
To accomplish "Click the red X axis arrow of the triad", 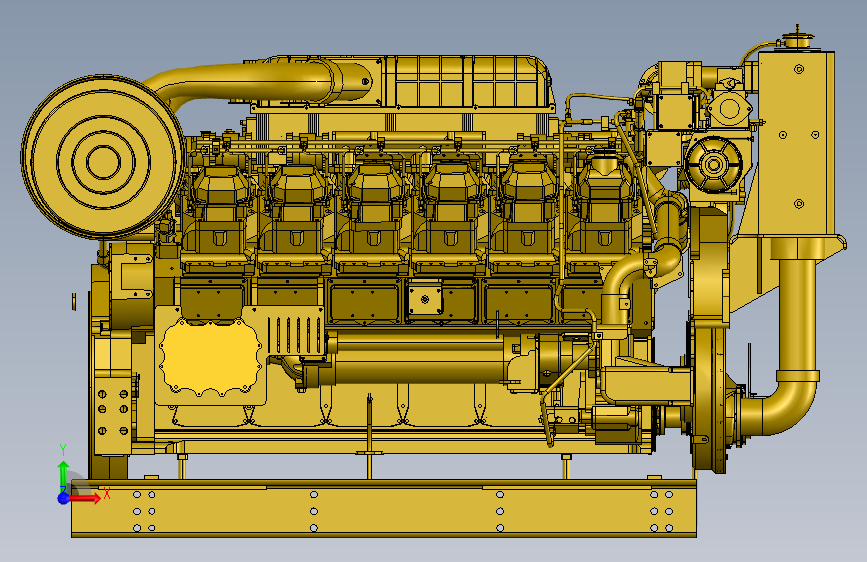I will (x=85, y=498).
